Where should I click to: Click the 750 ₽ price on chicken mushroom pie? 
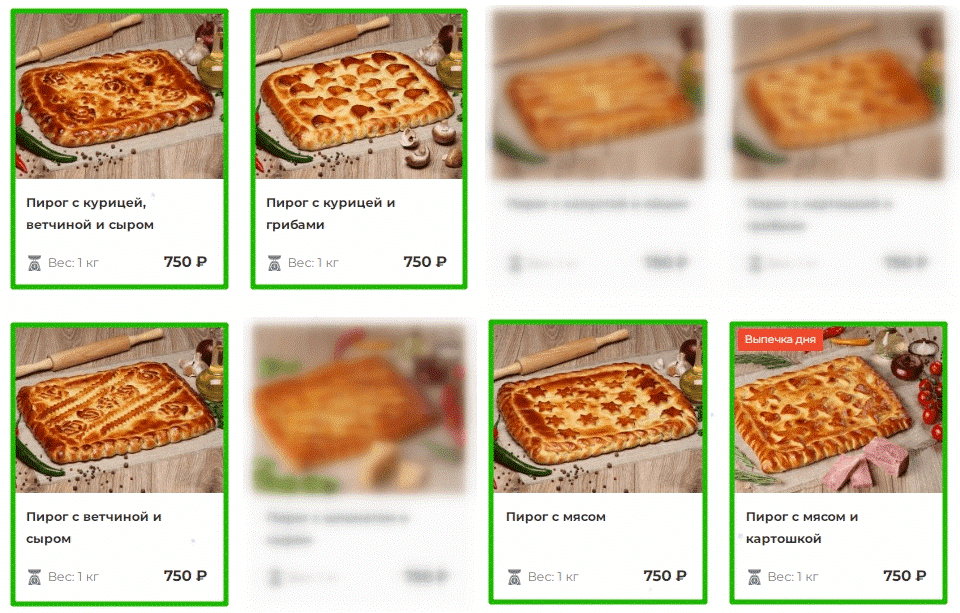click(425, 262)
